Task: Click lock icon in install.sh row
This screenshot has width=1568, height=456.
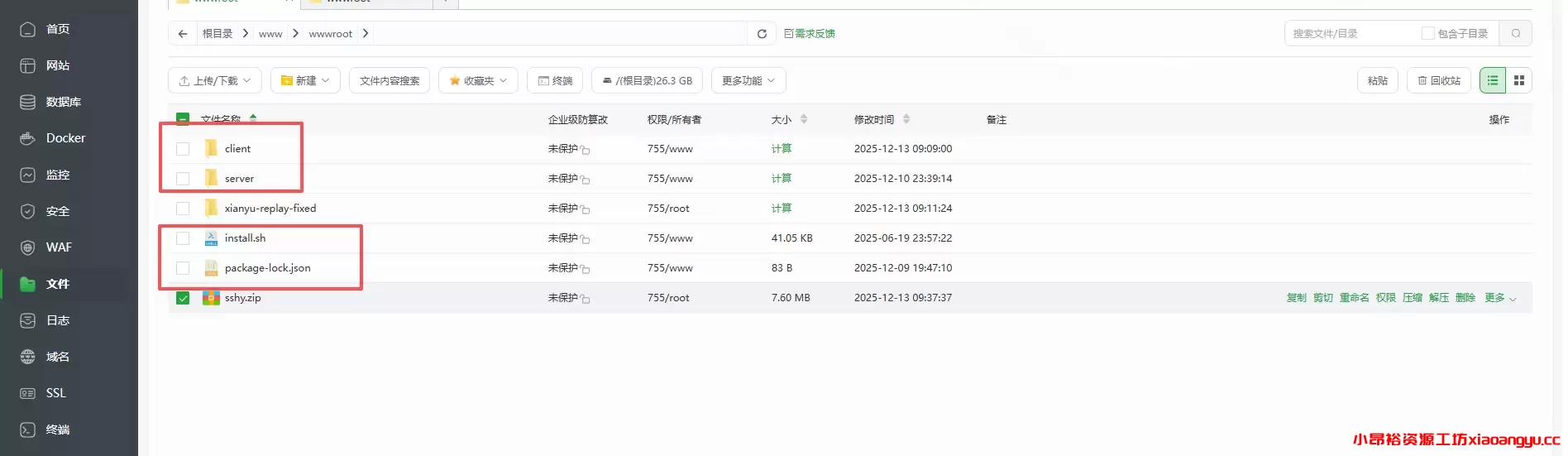Action: (x=585, y=239)
